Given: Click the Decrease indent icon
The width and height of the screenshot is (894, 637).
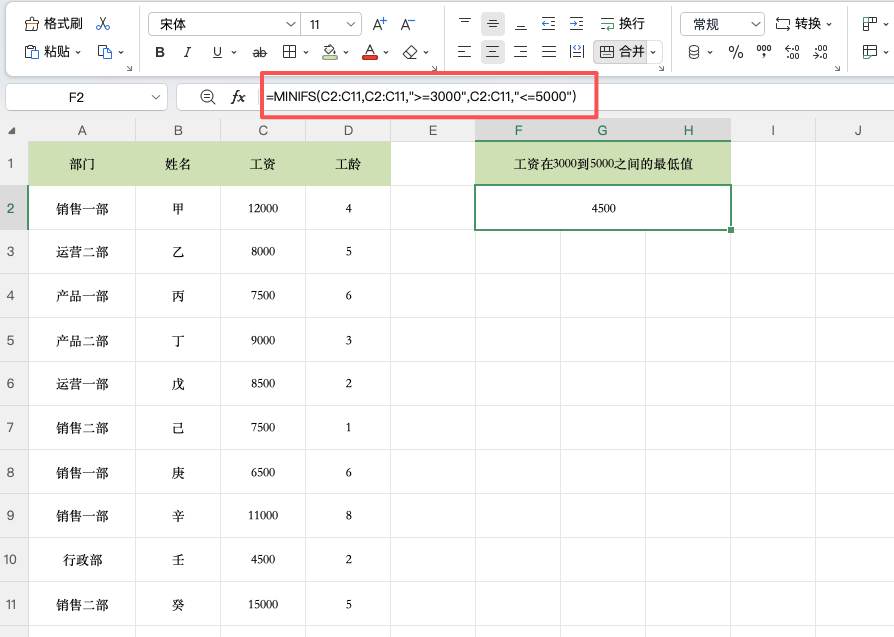Looking at the screenshot, I should tap(548, 23).
